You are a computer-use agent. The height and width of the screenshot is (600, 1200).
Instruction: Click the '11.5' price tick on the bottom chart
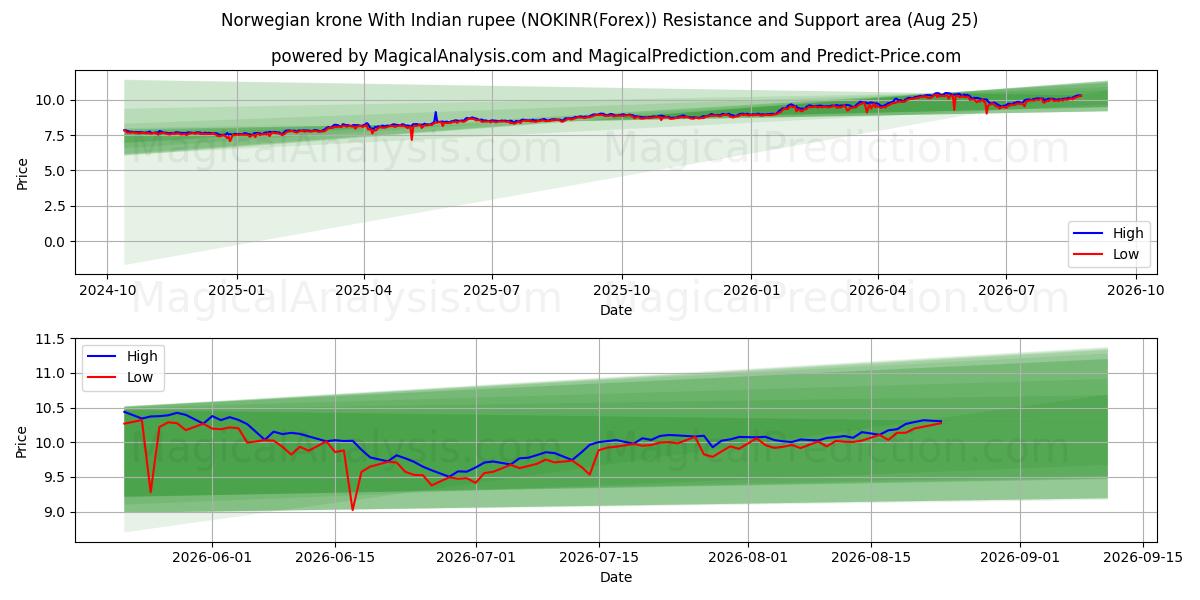52,339
